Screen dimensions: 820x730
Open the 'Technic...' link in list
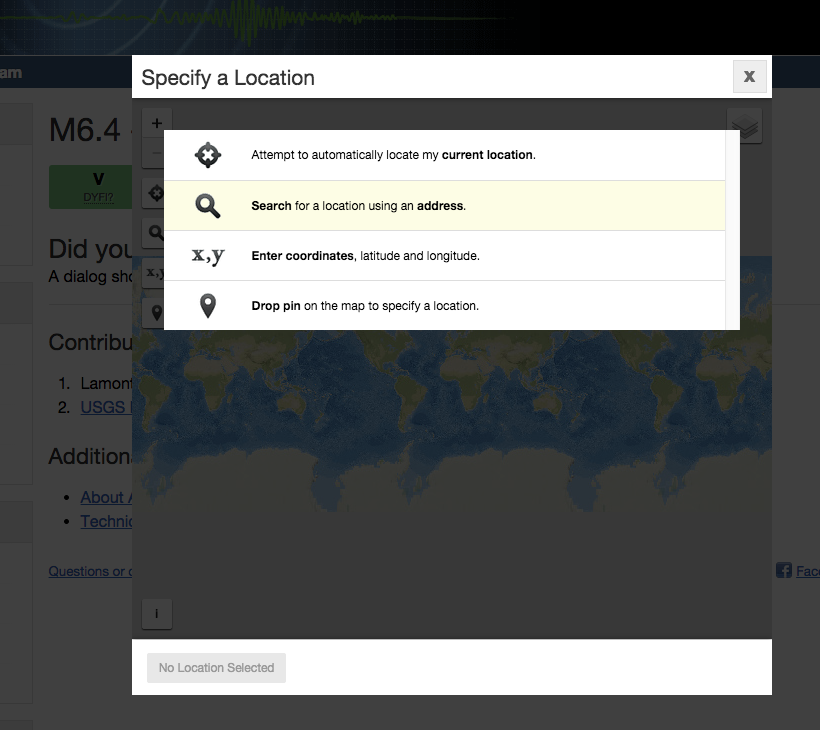point(106,521)
